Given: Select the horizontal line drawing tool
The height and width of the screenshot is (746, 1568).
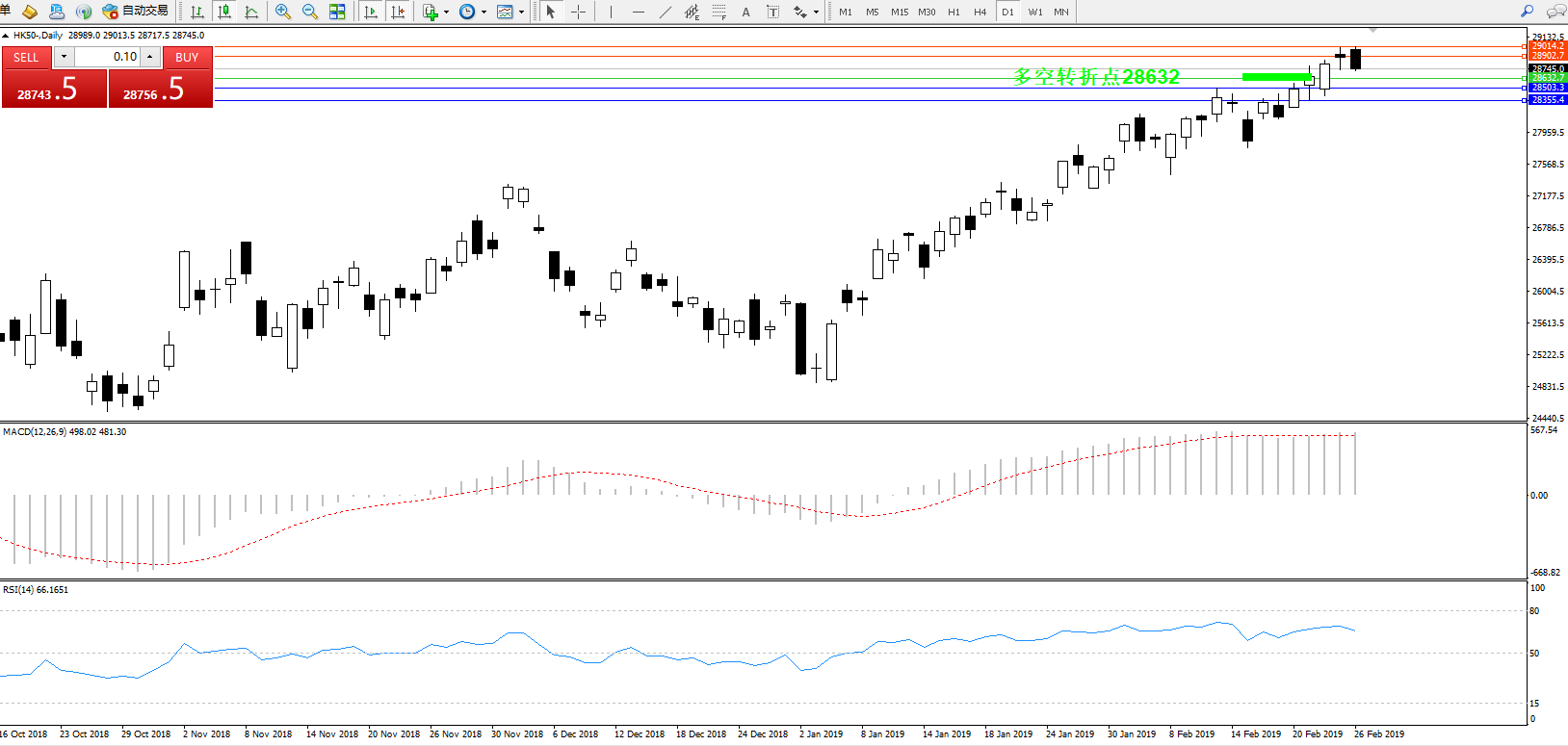Looking at the screenshot, I should 638,12.
